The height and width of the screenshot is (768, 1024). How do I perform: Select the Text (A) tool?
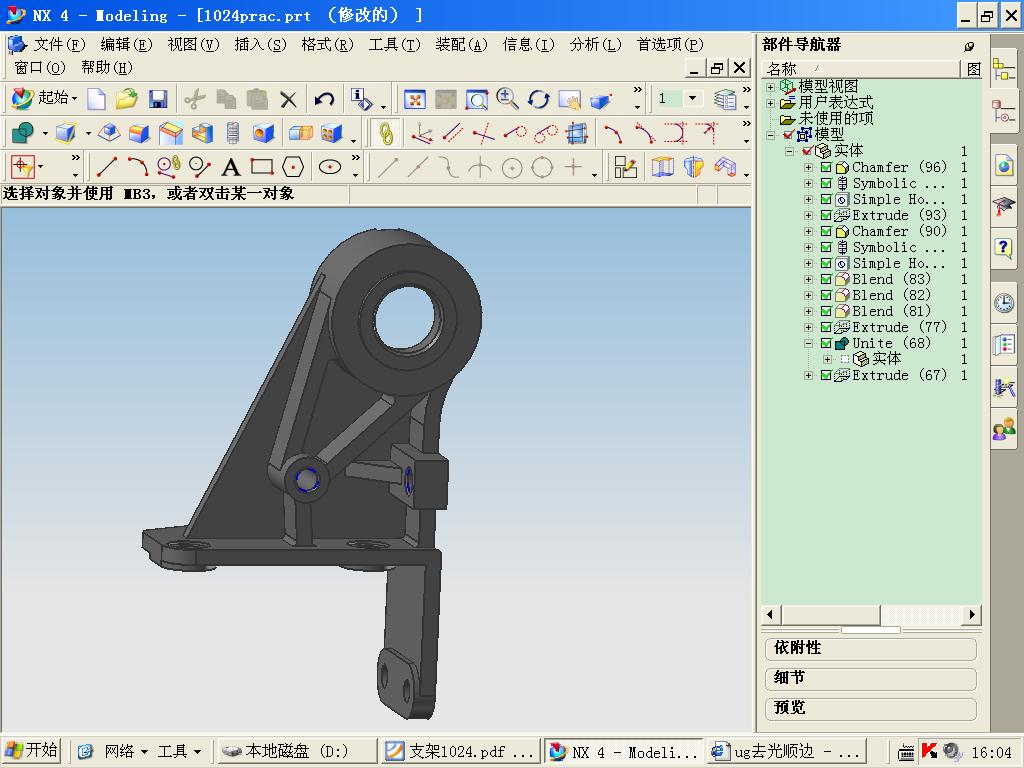(x=231, y=167)
